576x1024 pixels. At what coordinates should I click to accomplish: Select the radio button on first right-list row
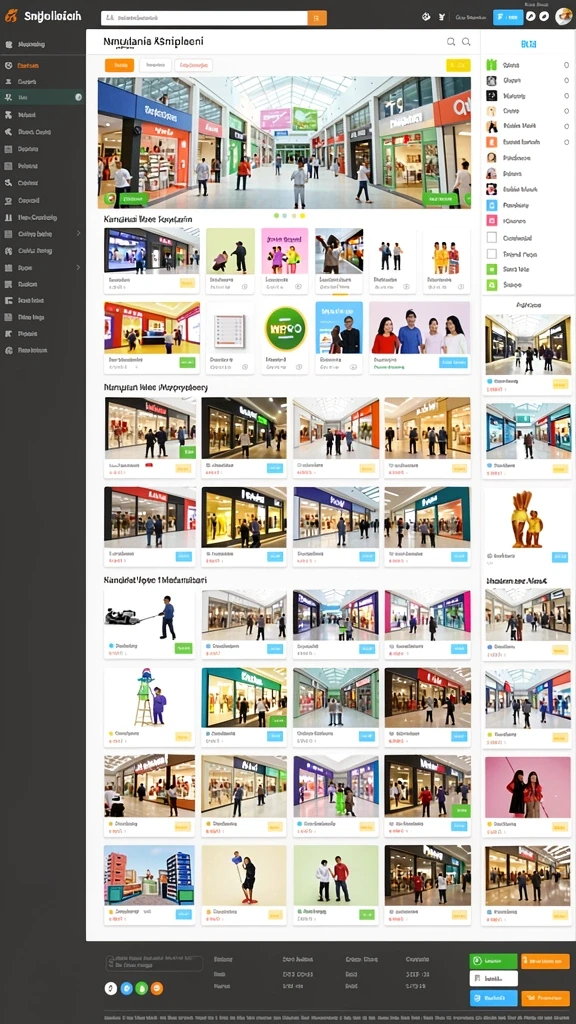566,65
